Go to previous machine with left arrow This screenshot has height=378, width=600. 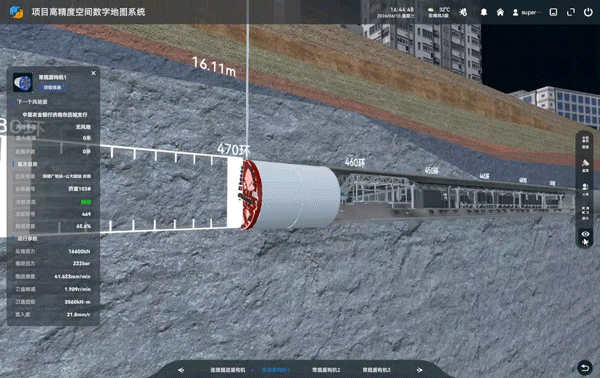pyautogui.click(x=181, y=370)
